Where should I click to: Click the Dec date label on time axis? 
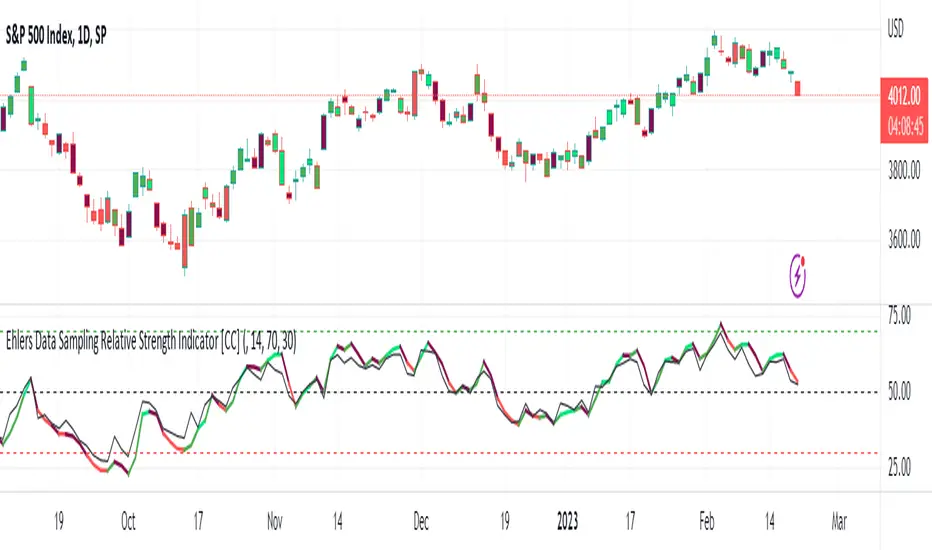(420, 521)
